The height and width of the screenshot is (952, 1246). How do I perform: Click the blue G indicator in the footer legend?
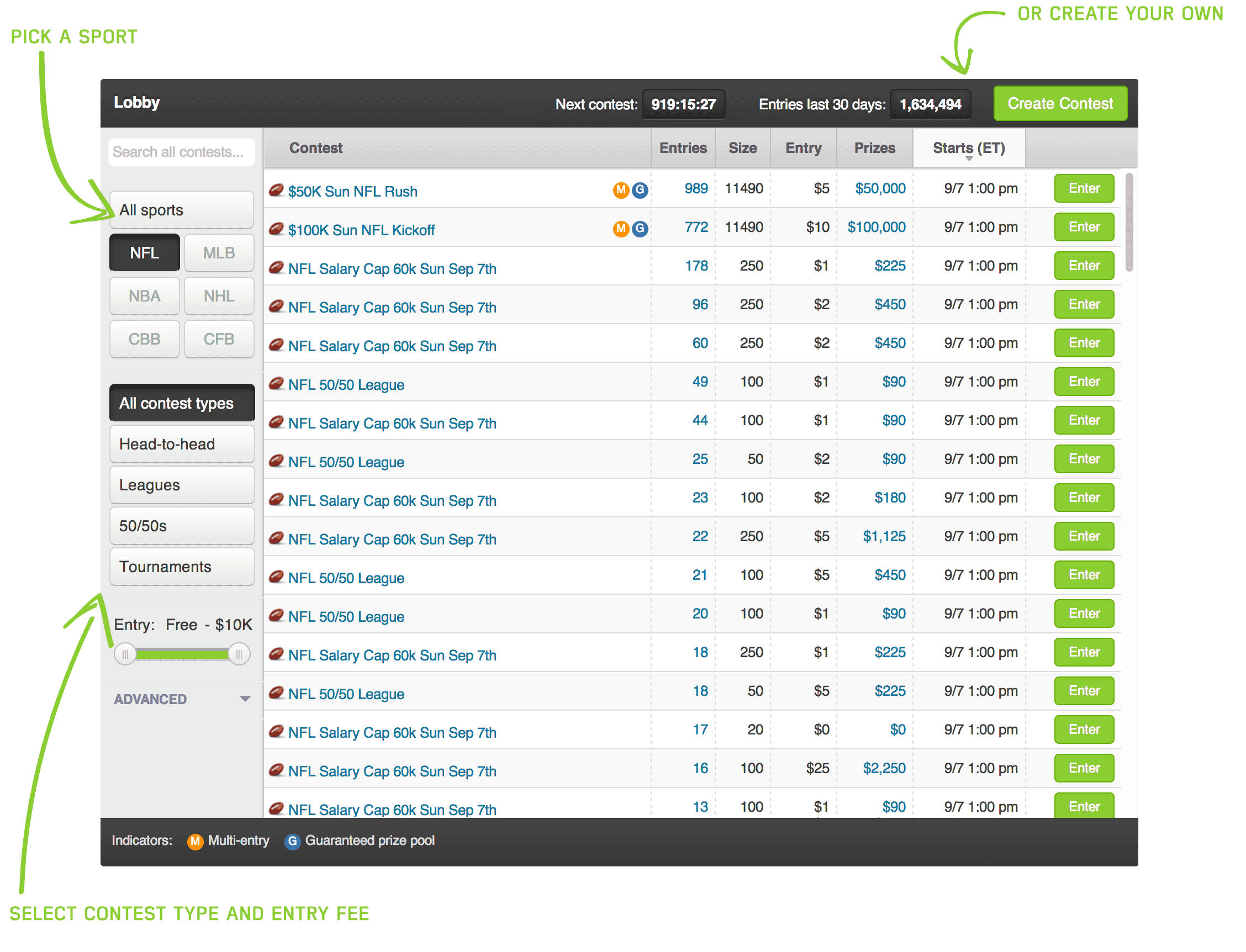(x=292, y=841)
